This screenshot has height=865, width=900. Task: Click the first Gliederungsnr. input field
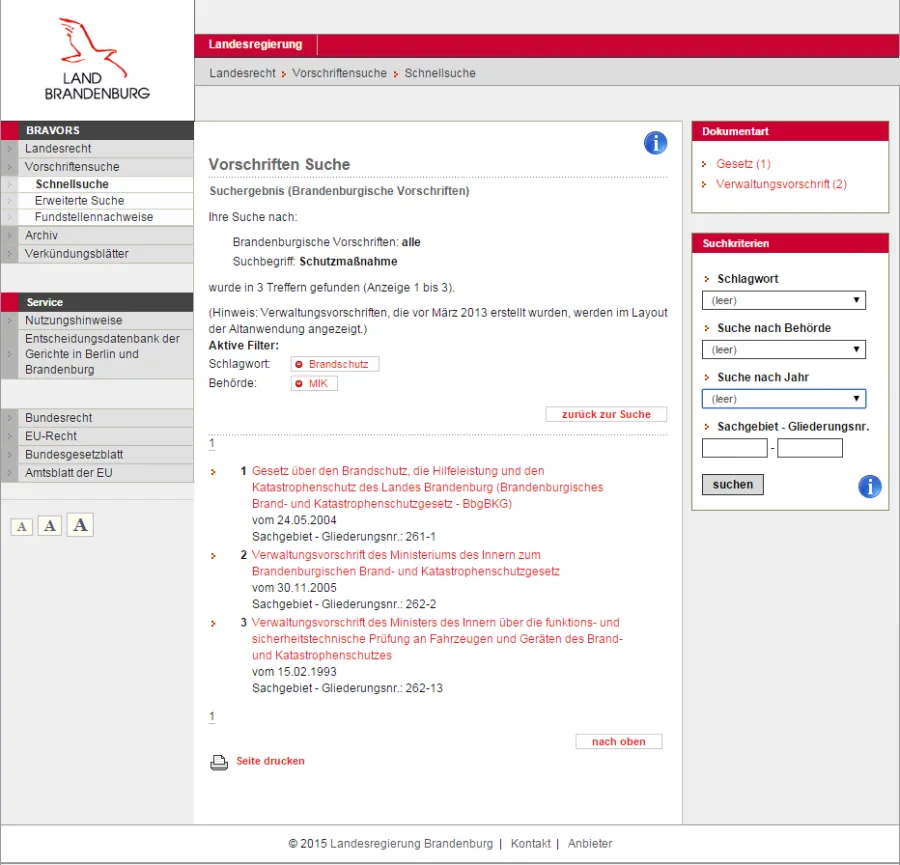coord(735,448)
